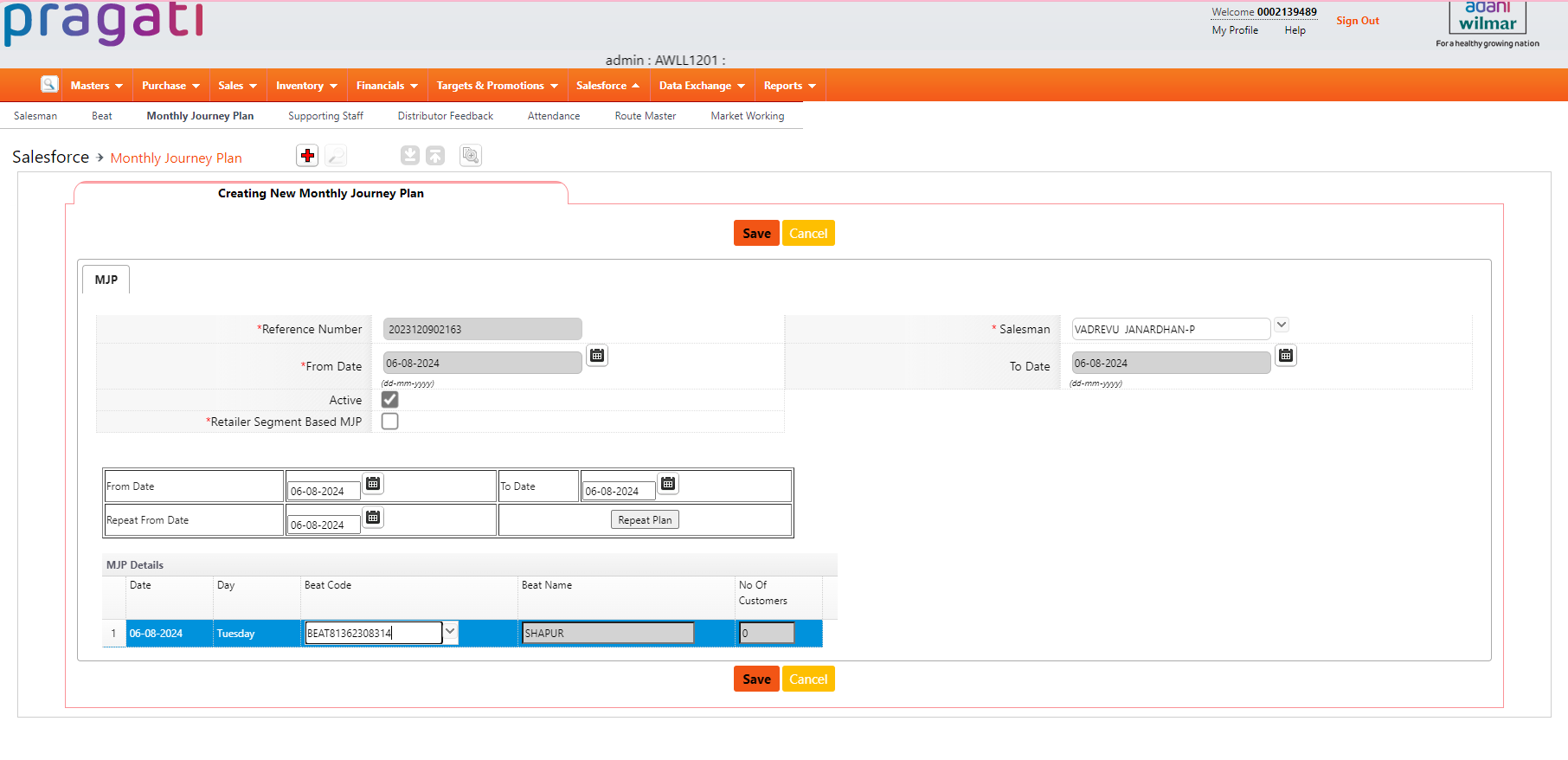Click the Creating New Monthly Journey Plan tab header
Image resolution: width=1568 pixels, height=760 pixels.
coord(321,193)
